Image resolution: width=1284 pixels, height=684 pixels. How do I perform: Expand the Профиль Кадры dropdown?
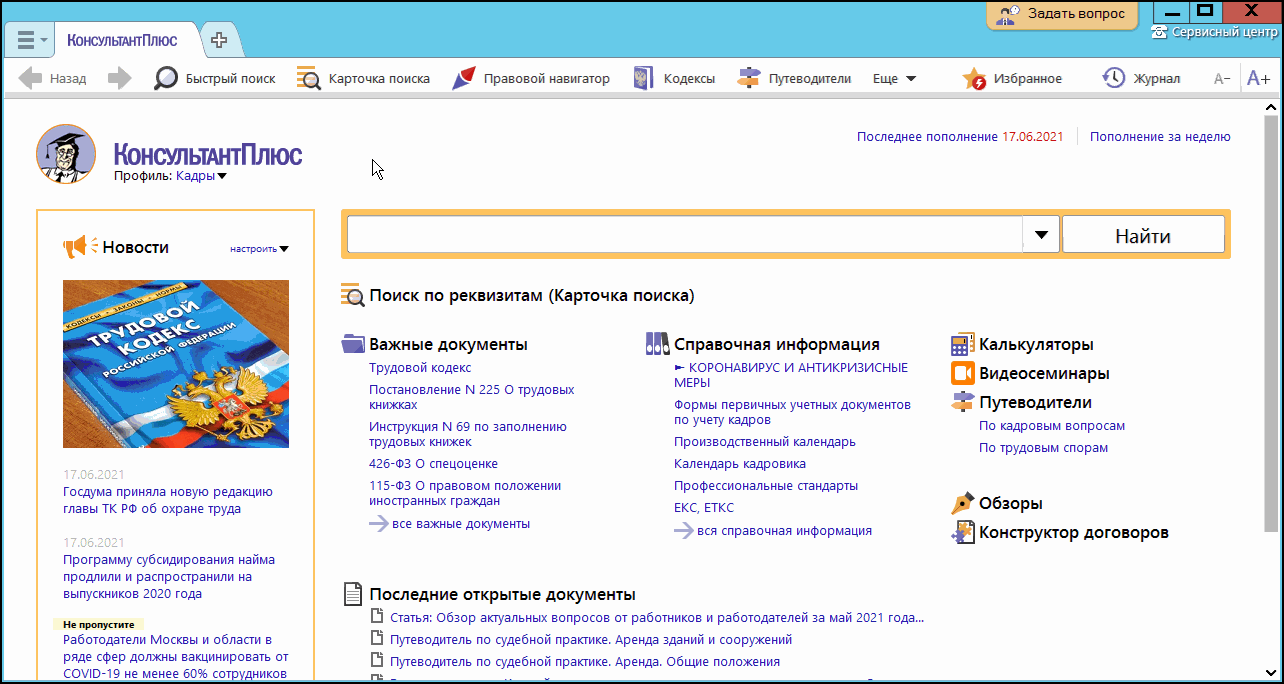click(x=201, y=176)
